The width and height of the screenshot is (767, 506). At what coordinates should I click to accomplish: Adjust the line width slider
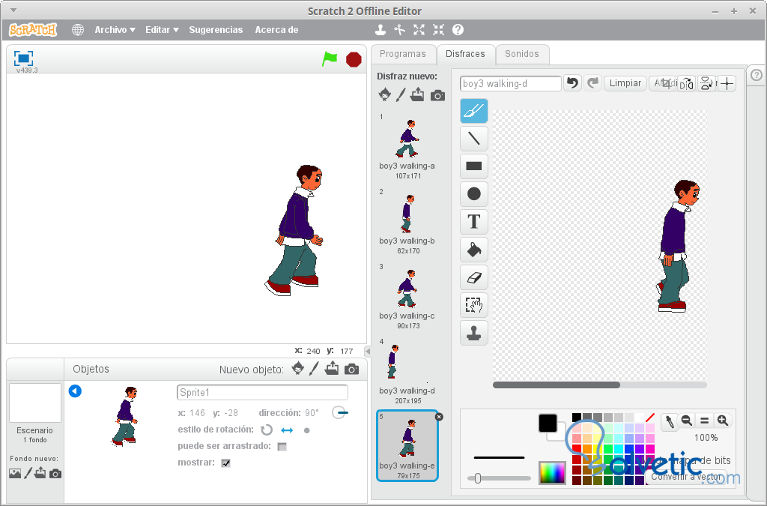point(478,479)
